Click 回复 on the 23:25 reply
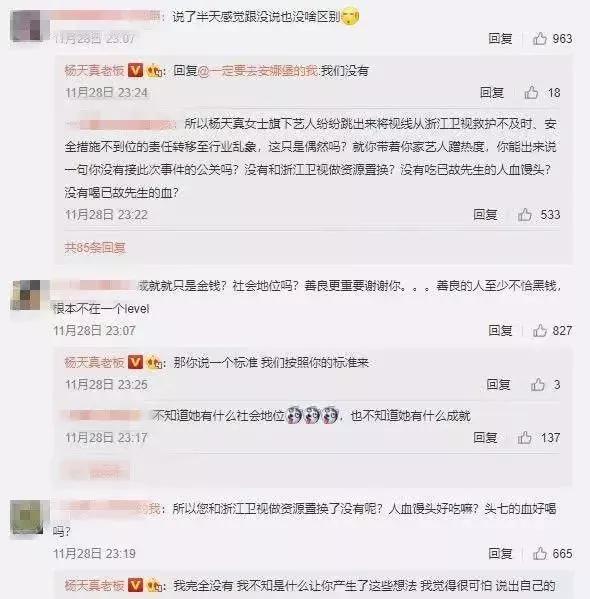Viewport: 590px width, 599px height. click(x=498, y=385)
